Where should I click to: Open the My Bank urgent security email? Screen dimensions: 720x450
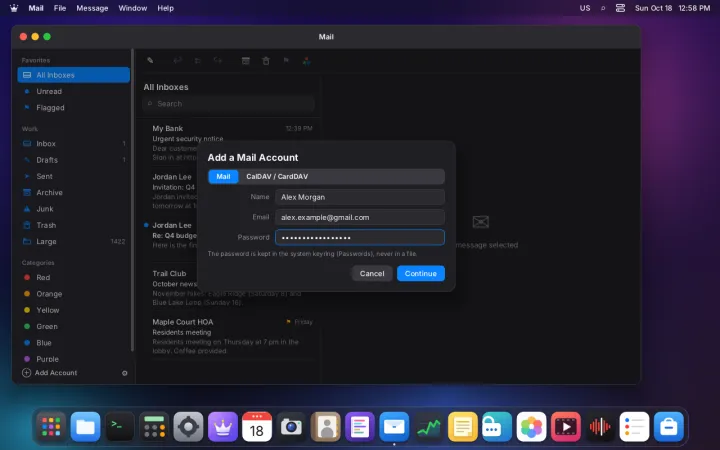coord(228,143)
